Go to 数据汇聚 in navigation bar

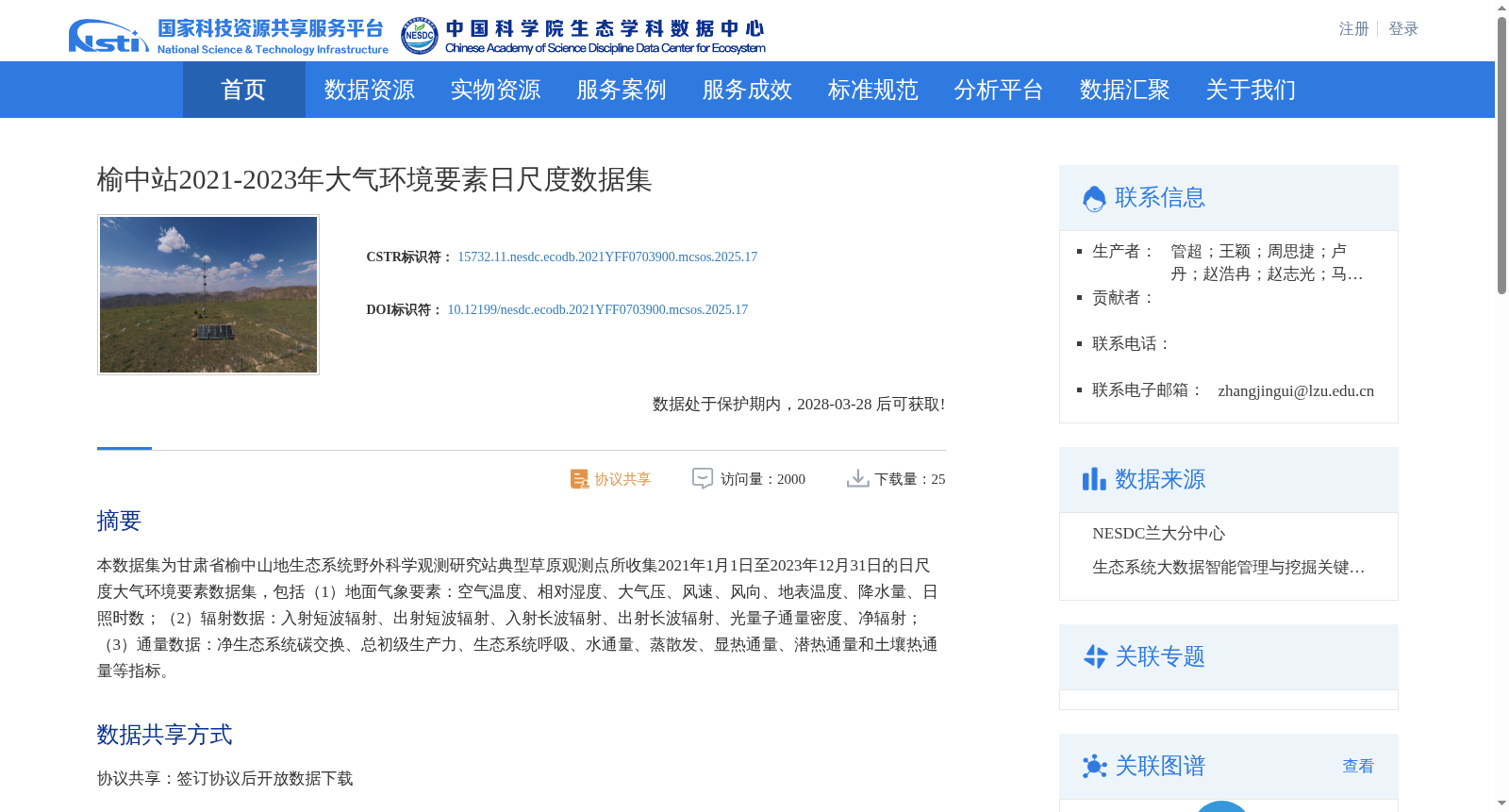pyautogui.click(x=1125, y=90)
